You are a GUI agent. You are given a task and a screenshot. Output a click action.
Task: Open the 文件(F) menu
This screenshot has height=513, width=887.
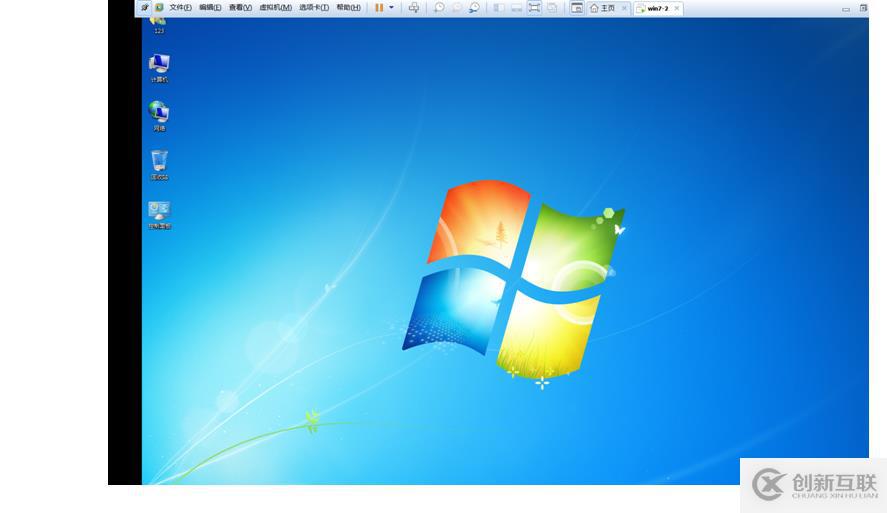pyautogui.click(x=180, y=8)
